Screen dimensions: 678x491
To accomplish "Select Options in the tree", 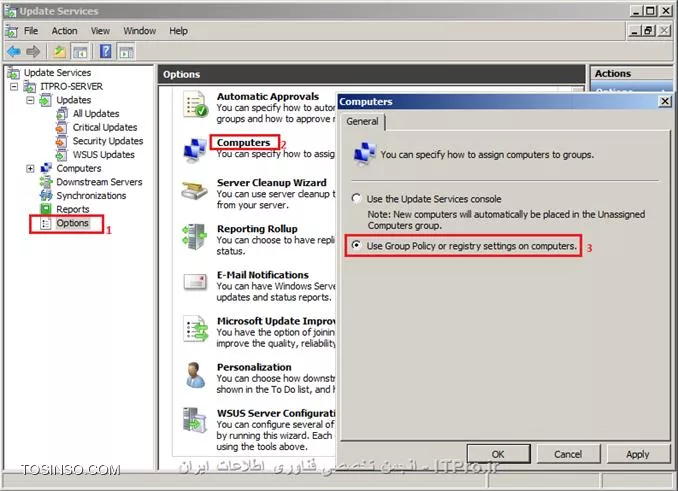I will click(x=73, y=223).
